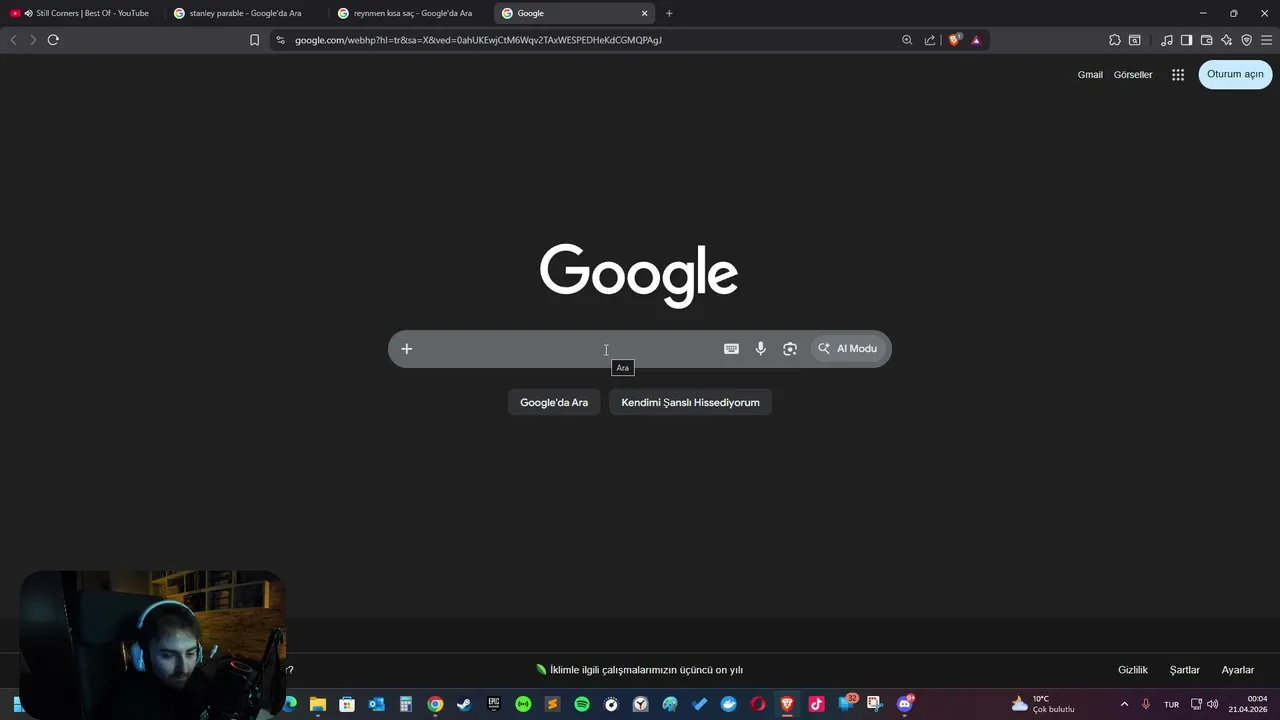Open TikTok from taskbar
This screenshot has height=720, width=1280.
coord(817,704)
